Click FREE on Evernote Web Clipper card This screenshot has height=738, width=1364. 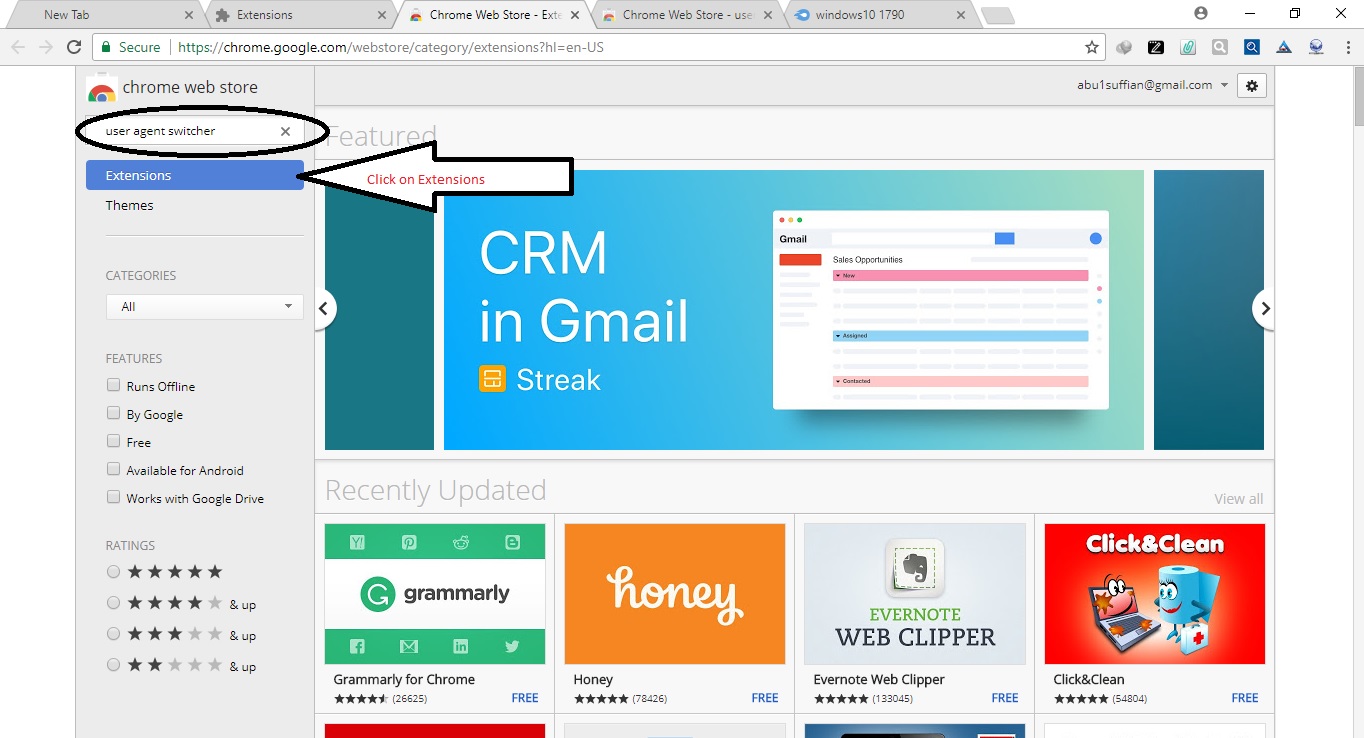[1005, 698]
